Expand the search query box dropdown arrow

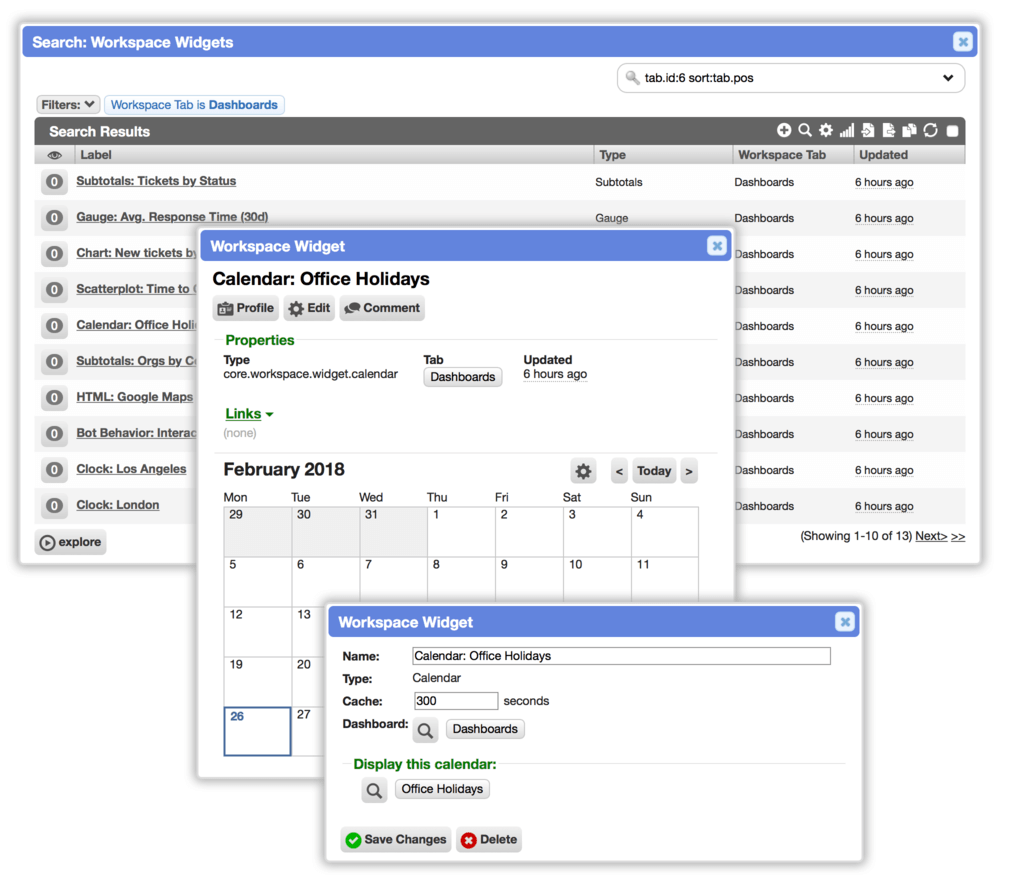[x=948, y=78]
